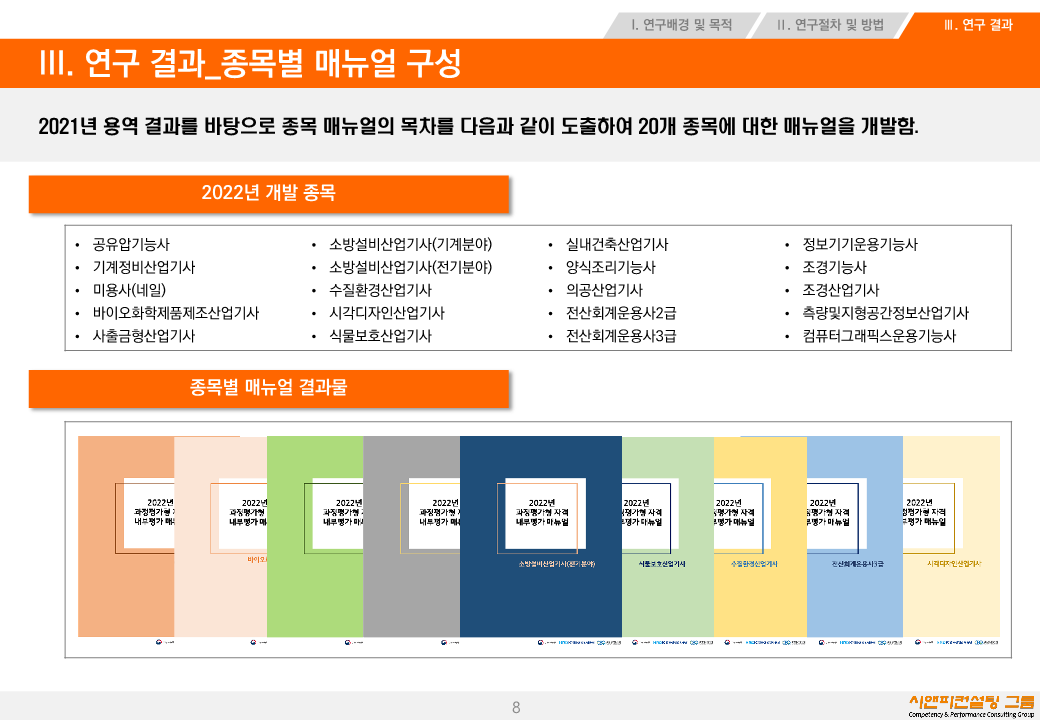Click '바이오화학제품제조산업기사' in the list
1040x720 pixels.
(x=176, y=313)
